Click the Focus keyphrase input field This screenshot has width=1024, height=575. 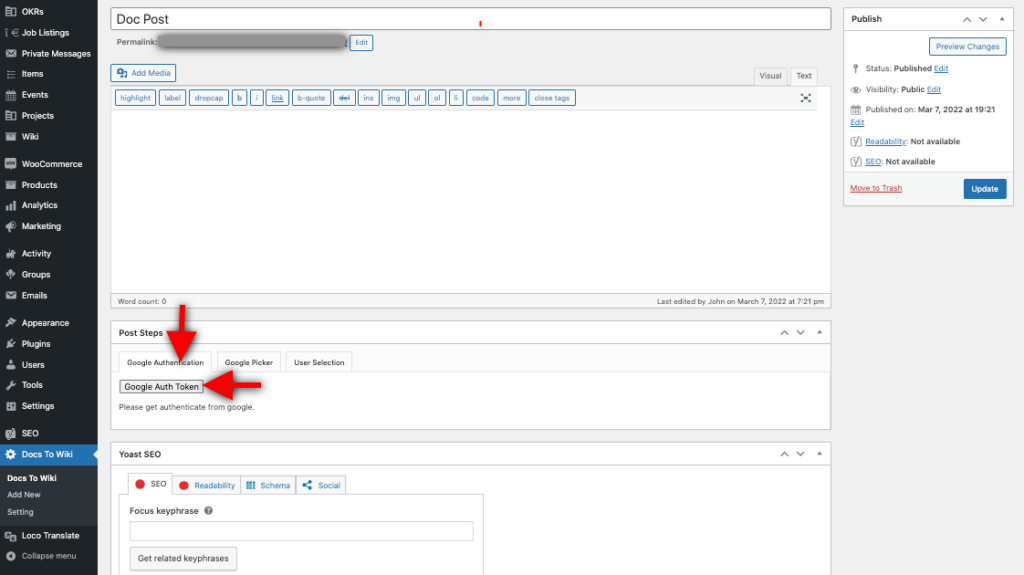click(x=301, y=531)
